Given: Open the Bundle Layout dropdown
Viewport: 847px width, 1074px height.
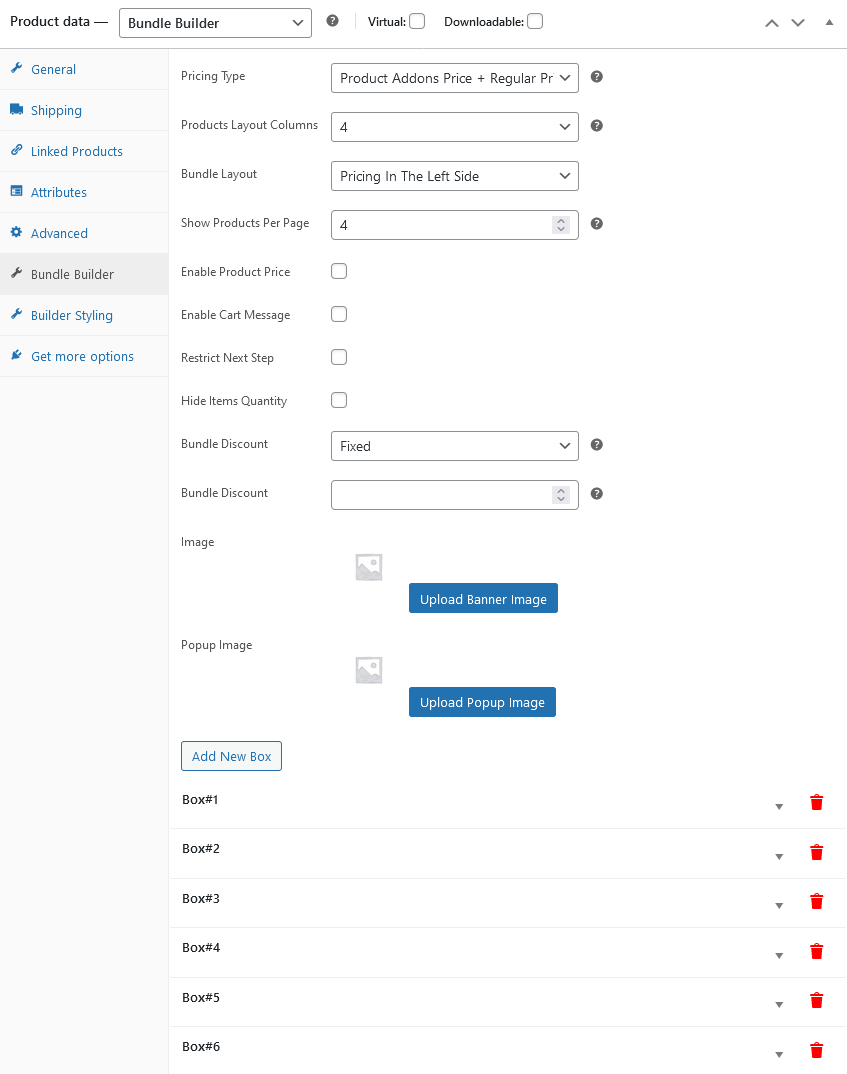Looking at the screenshot, I should 455,176.
